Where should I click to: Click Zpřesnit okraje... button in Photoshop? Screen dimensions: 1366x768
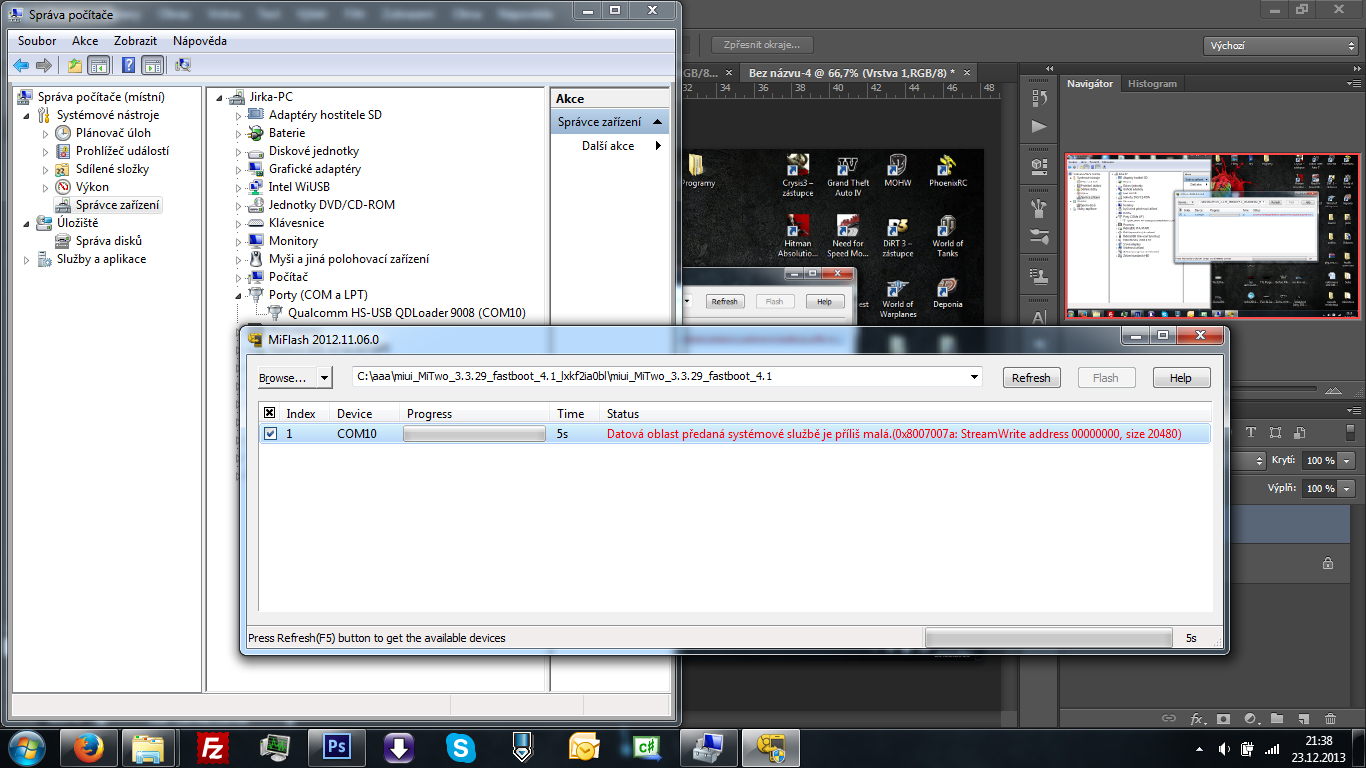pos(762,45)
